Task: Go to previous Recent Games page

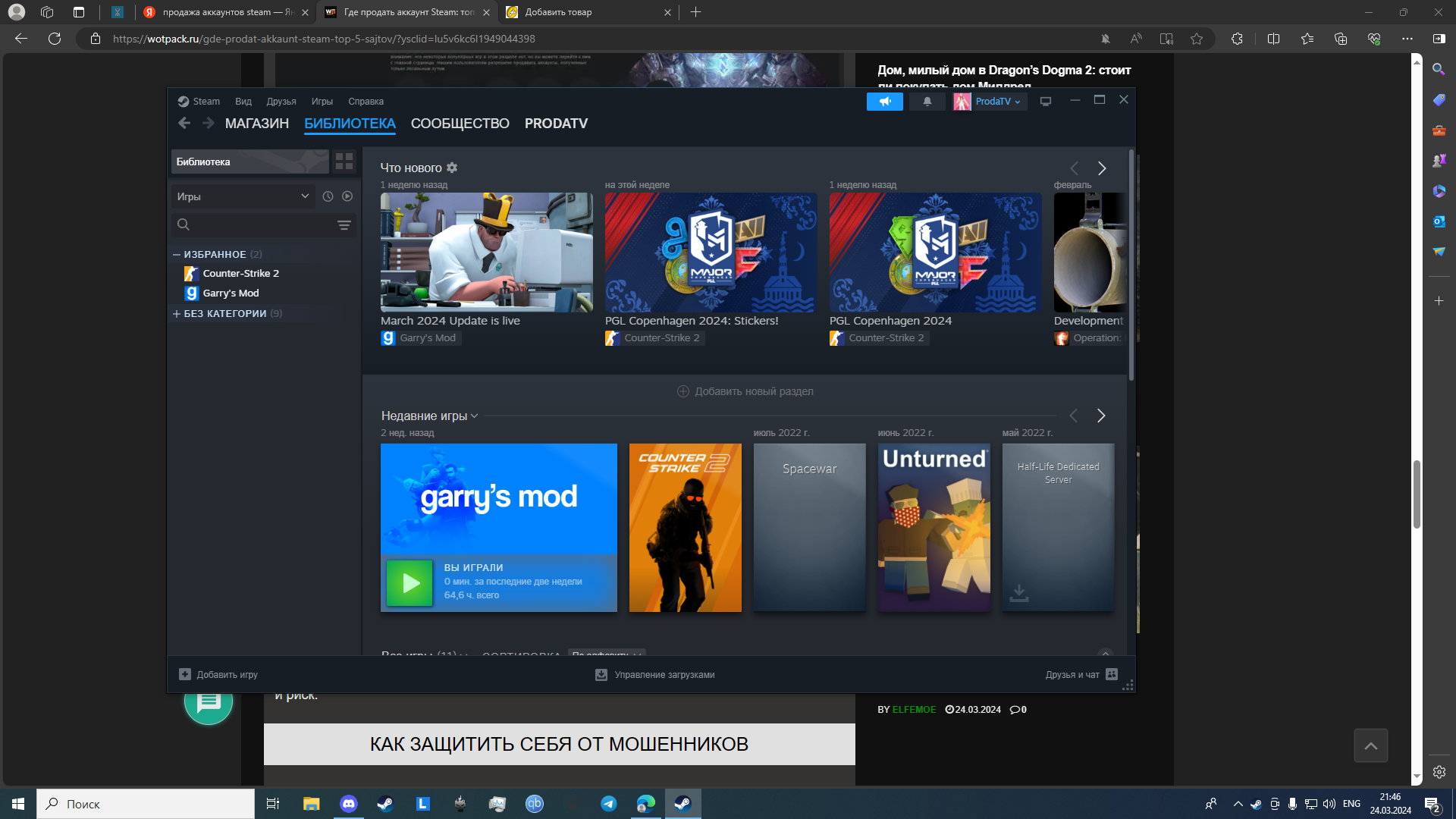Action: tap(1073, 416)
